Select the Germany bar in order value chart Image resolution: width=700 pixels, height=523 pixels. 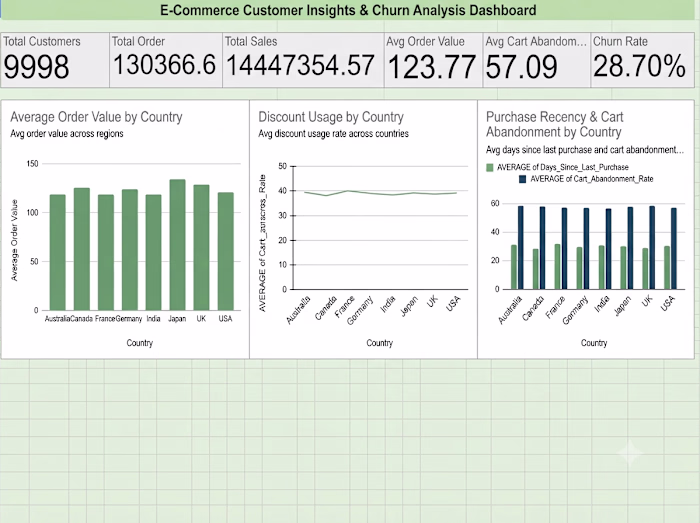coord(130,249)
